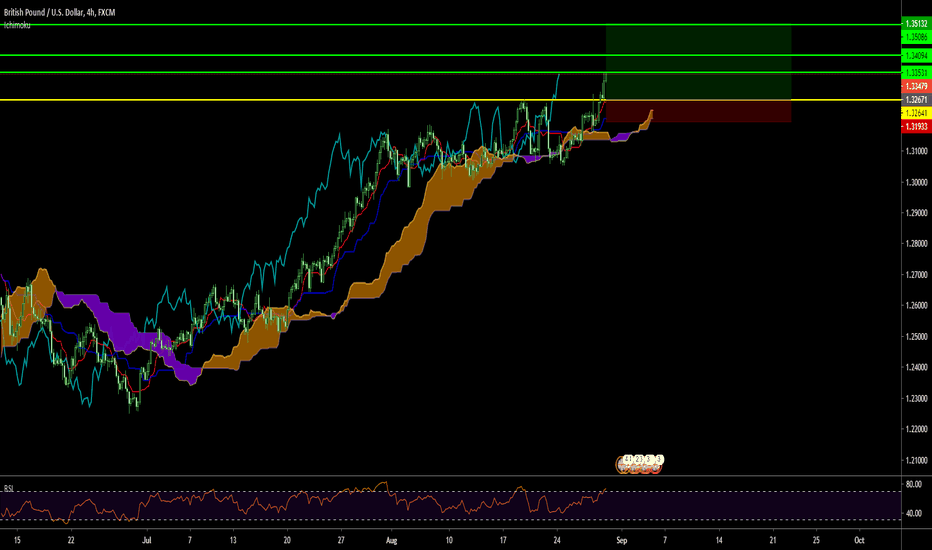The height and width of the screenshot is (550, 932).
Task: Click the 13 date on time axis
Action: coord(233,540)
